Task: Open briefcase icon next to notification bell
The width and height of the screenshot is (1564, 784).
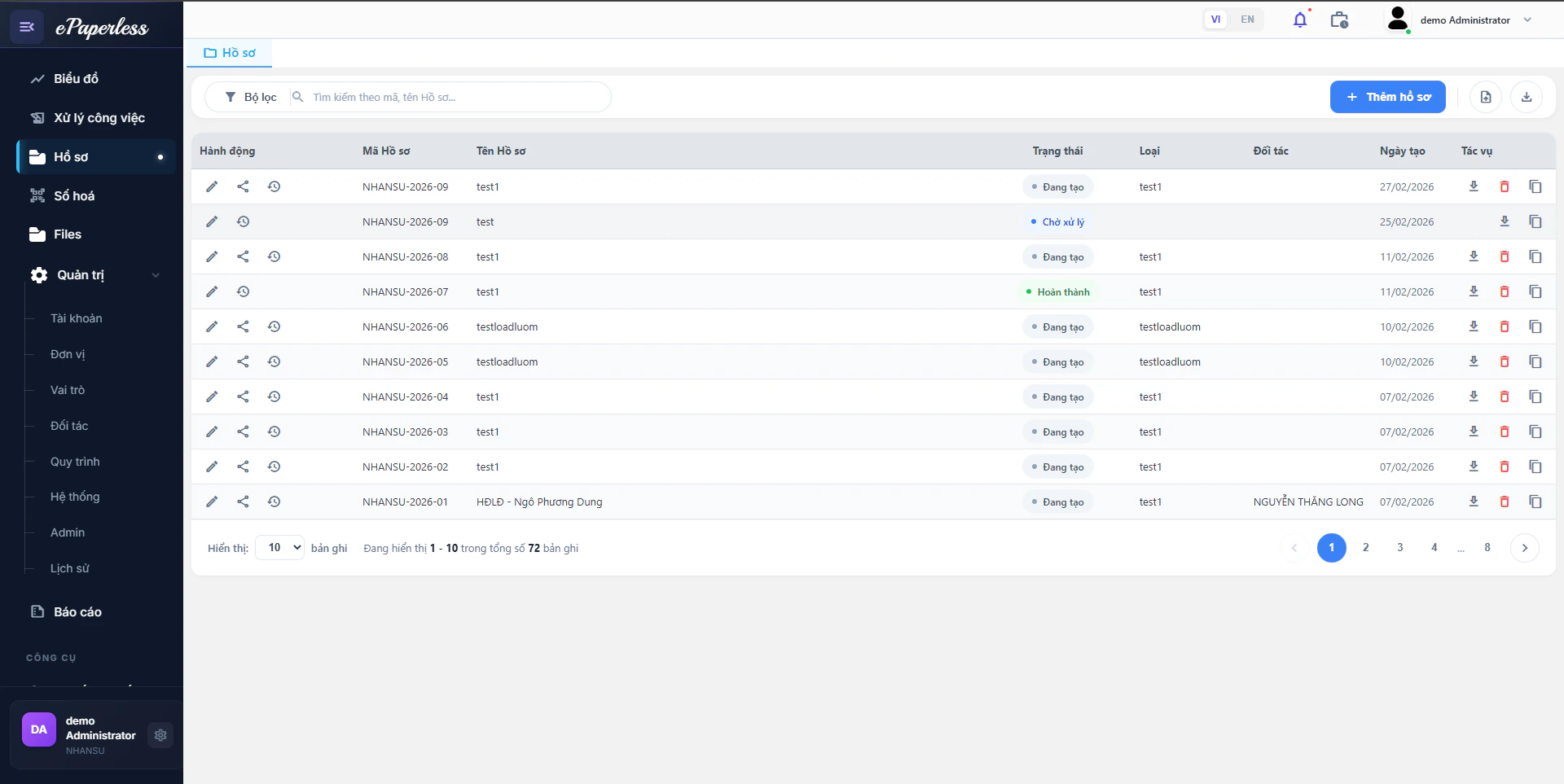Action: (1339, 20)
